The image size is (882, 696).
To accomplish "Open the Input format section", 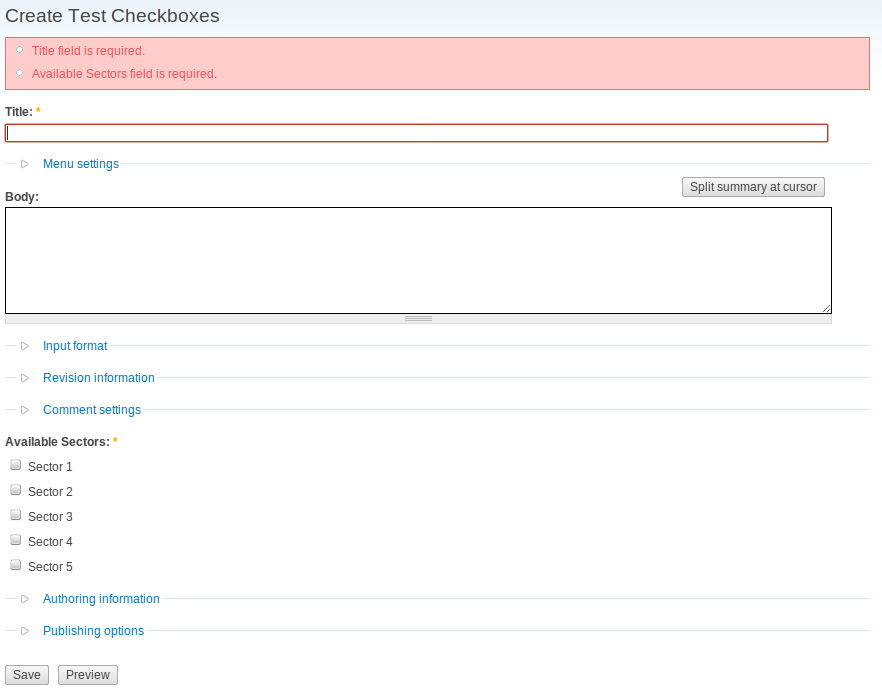I will [x=75, y=345].
